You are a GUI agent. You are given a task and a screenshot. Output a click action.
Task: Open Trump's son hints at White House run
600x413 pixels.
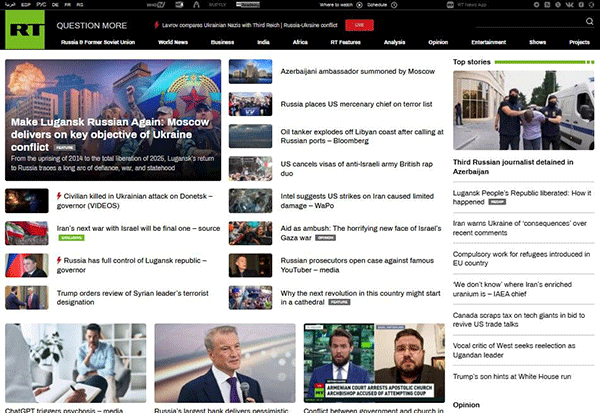tap(512, 377)
